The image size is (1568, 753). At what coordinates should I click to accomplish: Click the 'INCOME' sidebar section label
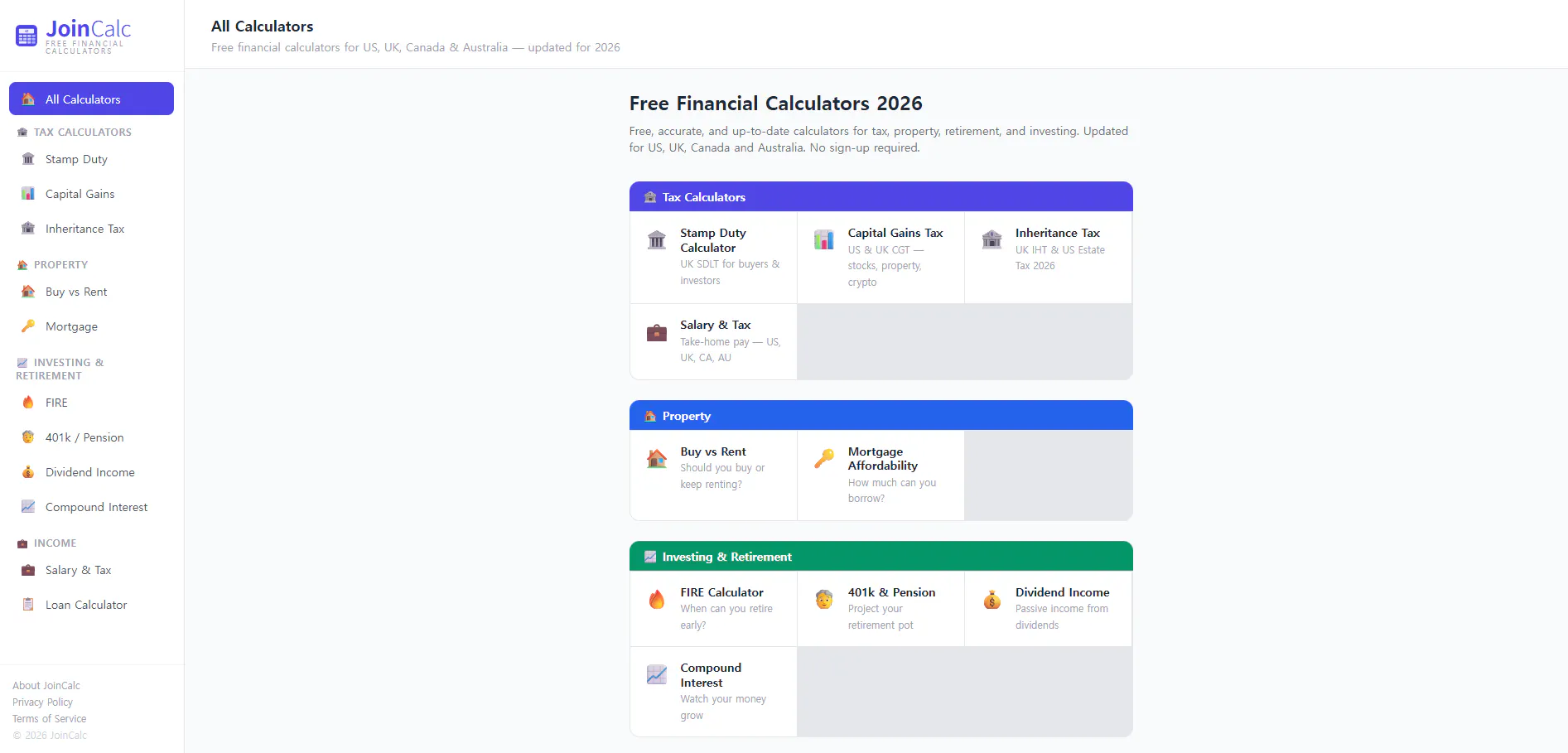[55, 543]
